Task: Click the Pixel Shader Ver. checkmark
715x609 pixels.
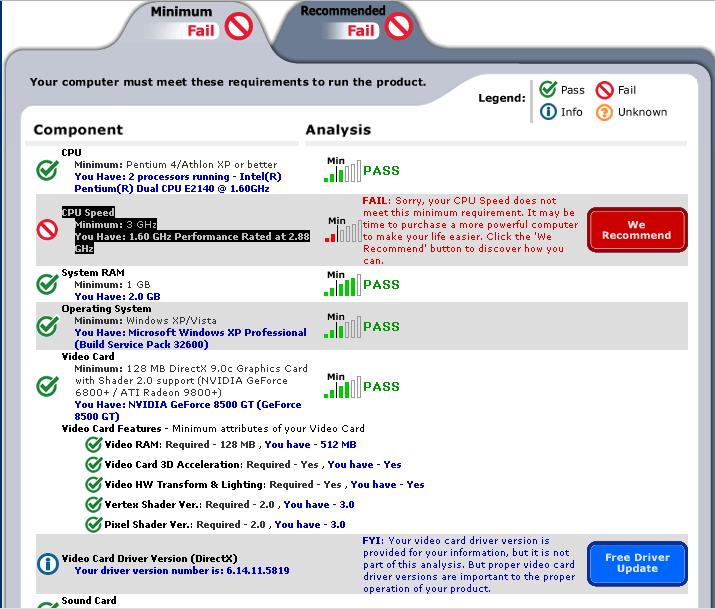Action: [x=94, y=525]
